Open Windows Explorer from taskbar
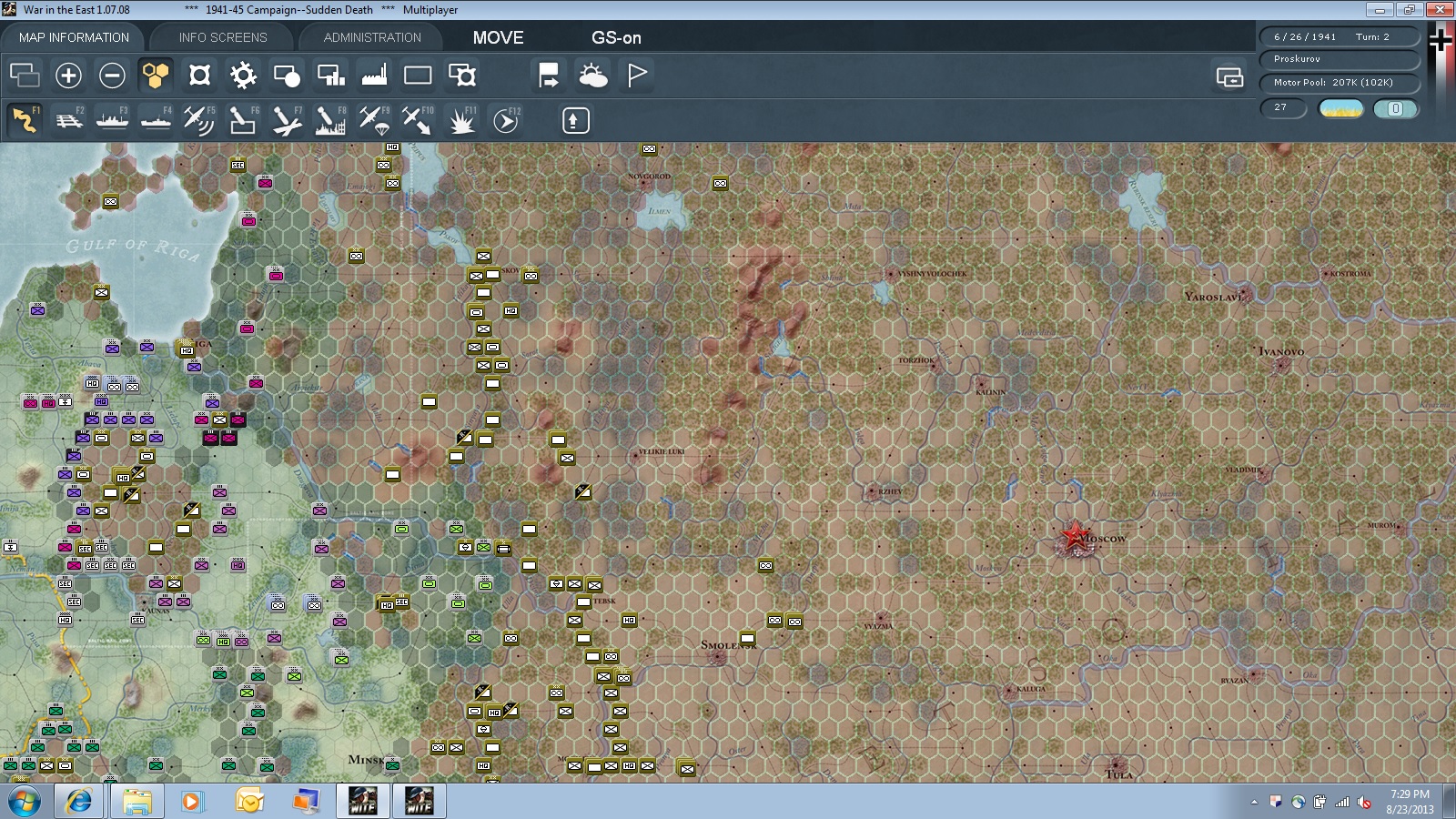The width and height of the screenshot is (1456, 819). coord(136,802)
